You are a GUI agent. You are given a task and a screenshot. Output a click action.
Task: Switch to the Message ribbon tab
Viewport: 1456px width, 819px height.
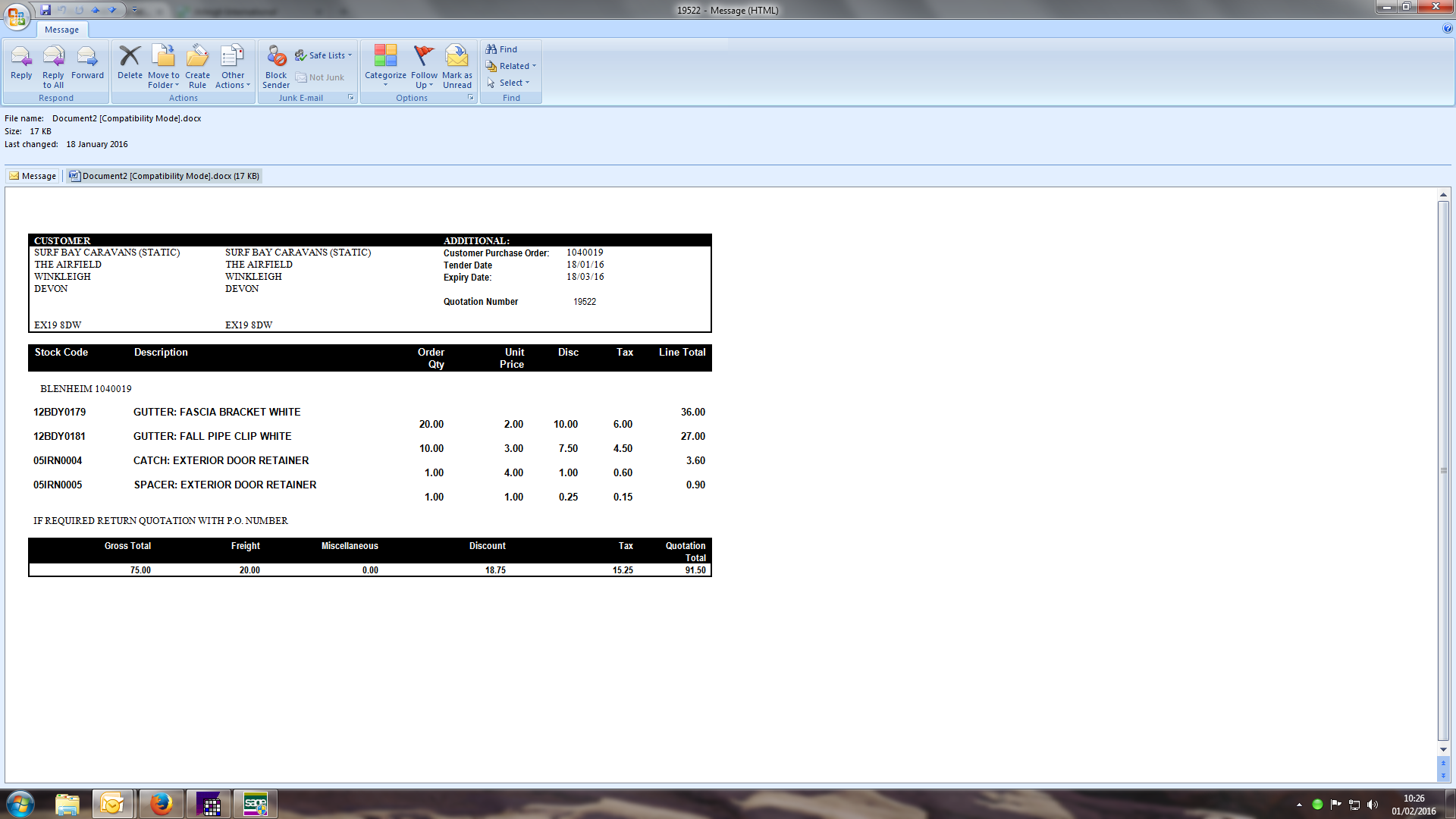61,30
